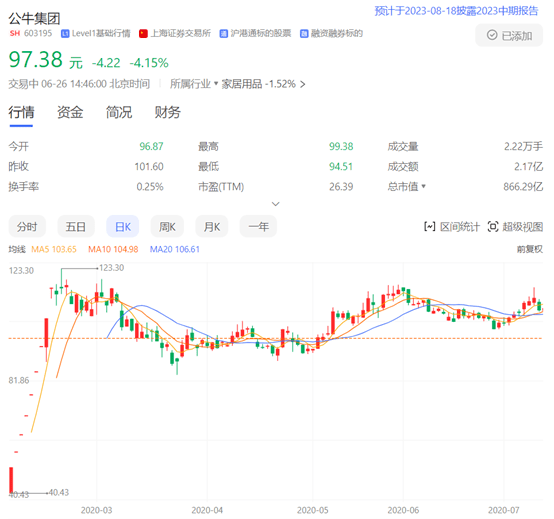Switch to the 财务 tab
Viewport: 554px width, 519px height.
(167, 112)
